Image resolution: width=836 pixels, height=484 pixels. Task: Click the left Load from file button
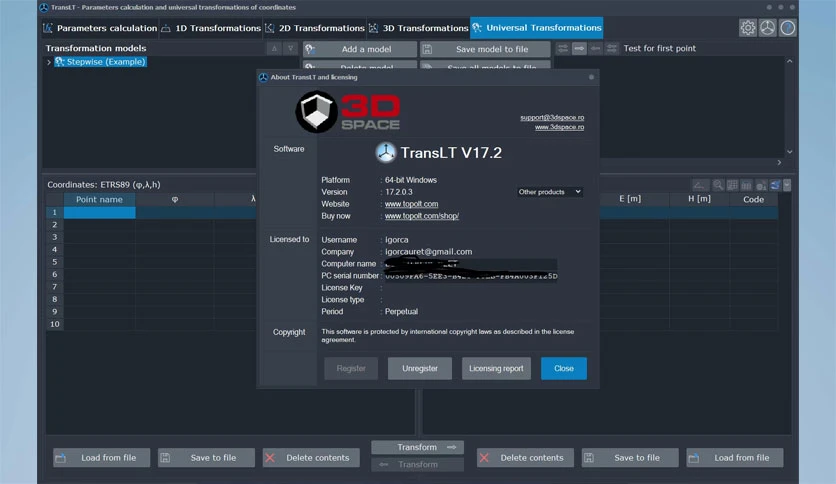tap(101, 458)
